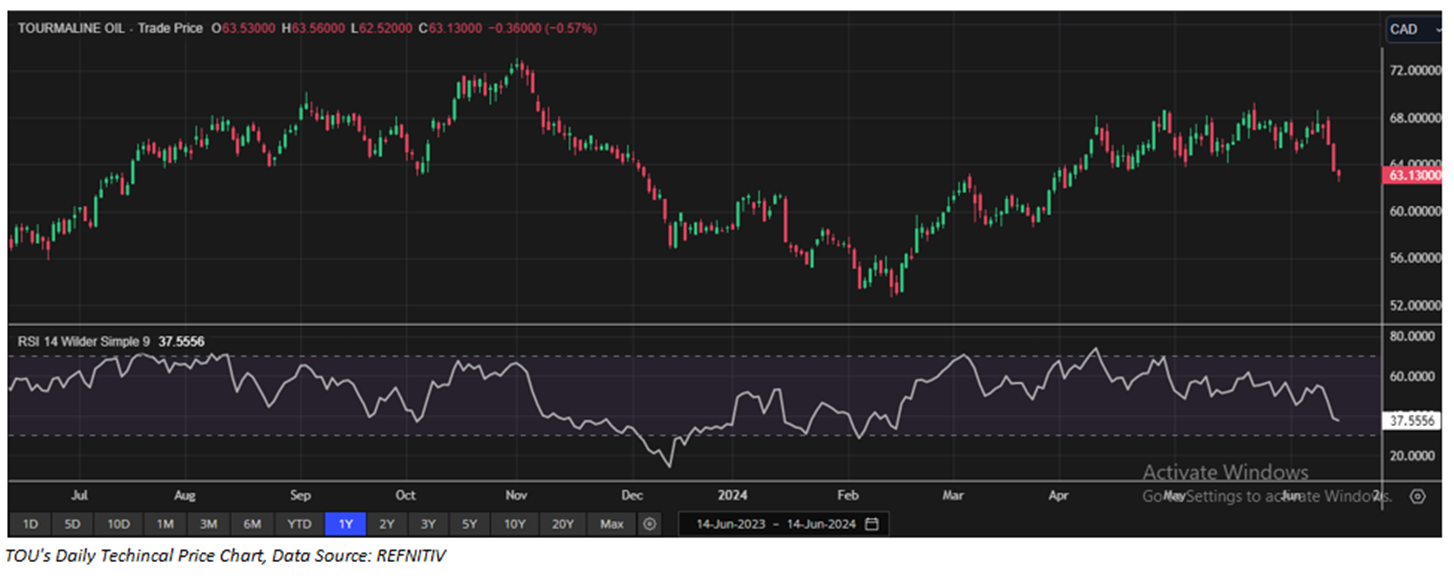Click the high price H63.56000 value
Viewport: 1454px width, 578px height.
(312, 28)
